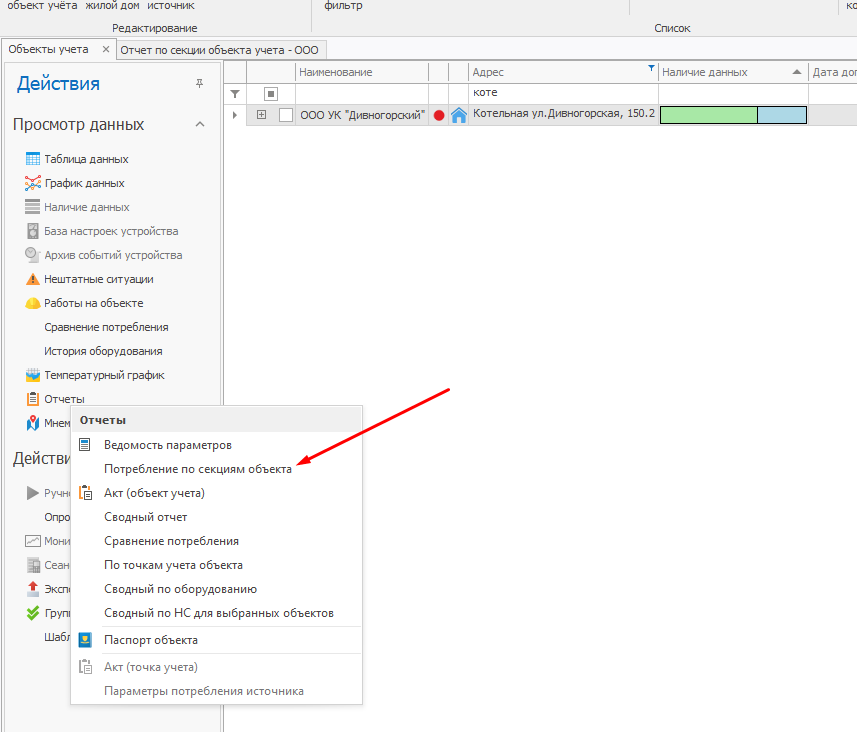Click the Таблица данных table icon
857x732 pixels.
click(32, 159)
